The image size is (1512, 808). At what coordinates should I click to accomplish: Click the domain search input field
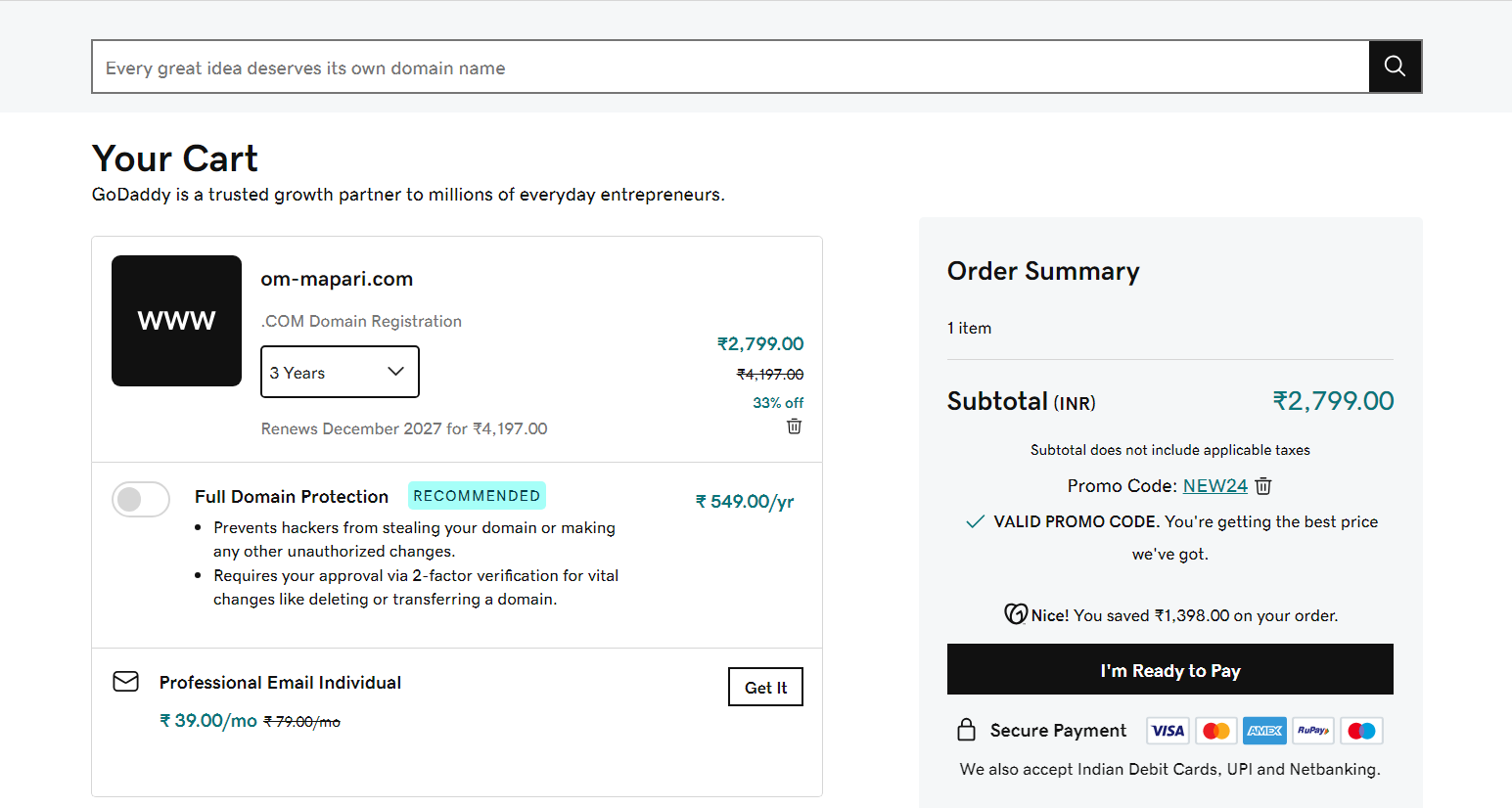pos(729,66)
